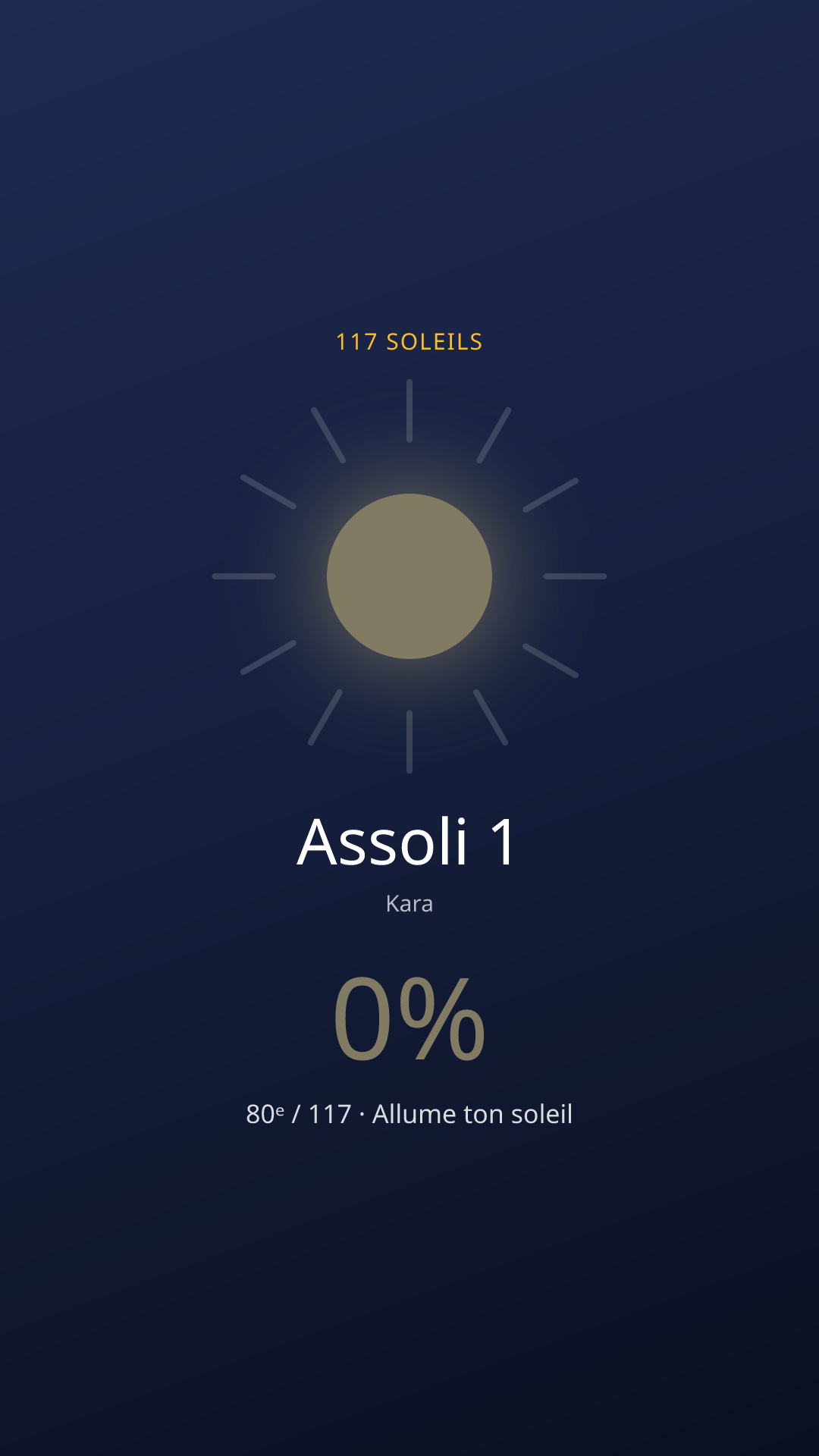The height and width of the screenshot is (1456, 819).
Task: Click the ten o'clock sun ray
Action: click(x=268, y=492)
